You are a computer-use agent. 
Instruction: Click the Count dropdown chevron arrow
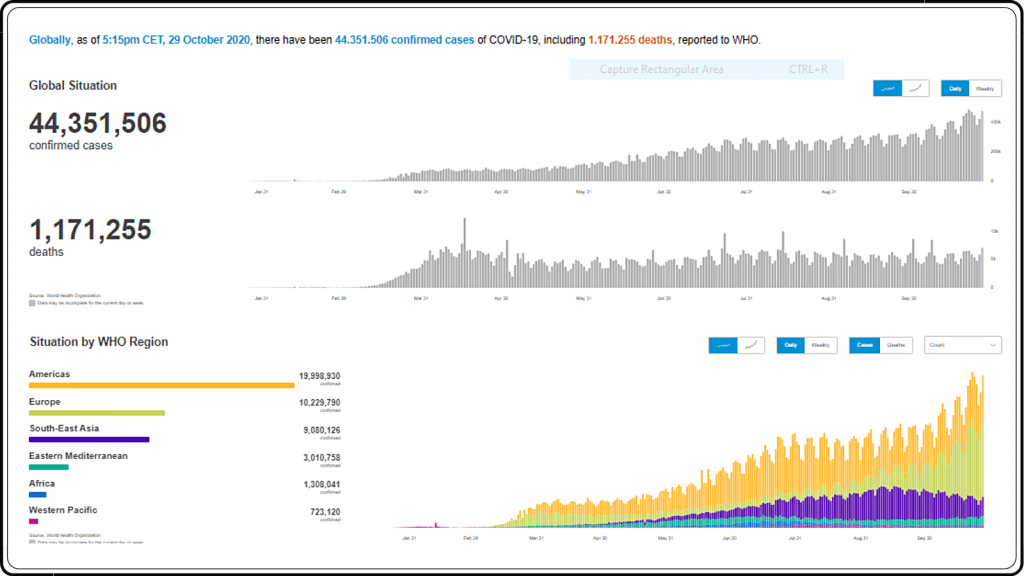coord(993,345)
